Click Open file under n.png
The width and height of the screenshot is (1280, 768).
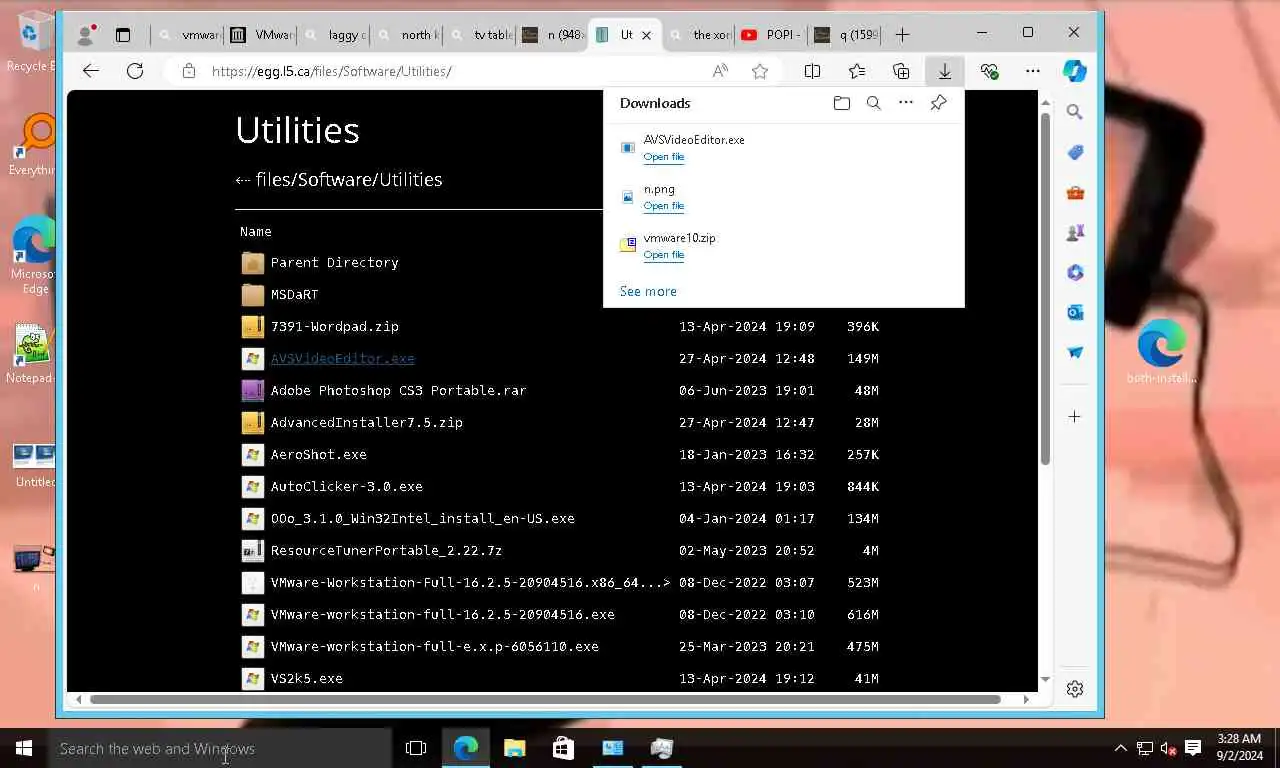click(664, 206)
